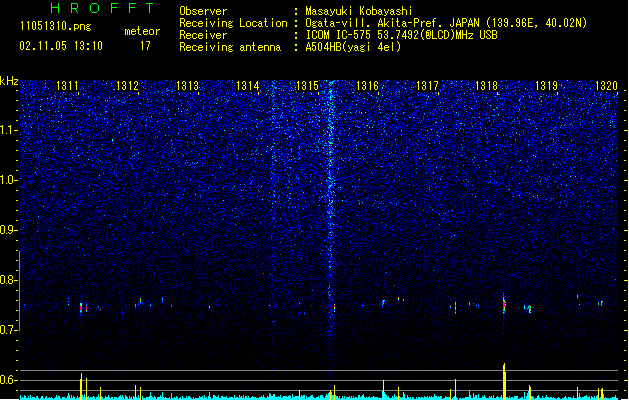Viewport: 629px width, 400px height.
Task: Click the Receiving Location label
Action: click(233, 23)
